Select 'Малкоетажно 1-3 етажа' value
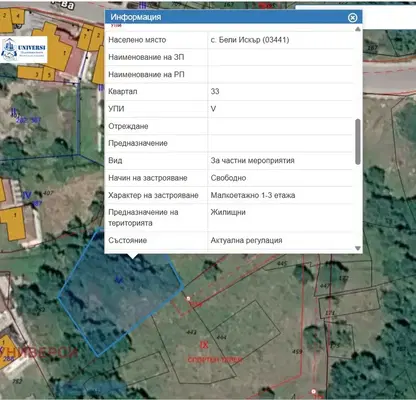The height and width of the screenshot is (400, 416). click(253, 195)
